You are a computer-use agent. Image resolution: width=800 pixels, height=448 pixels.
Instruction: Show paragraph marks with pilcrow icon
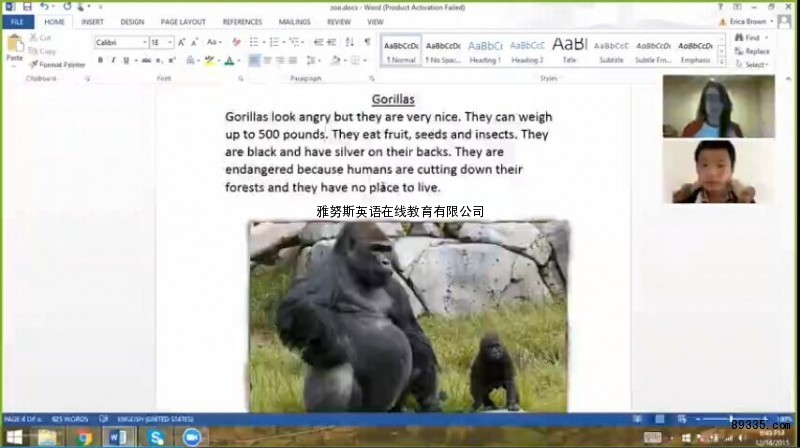[367, 42]
